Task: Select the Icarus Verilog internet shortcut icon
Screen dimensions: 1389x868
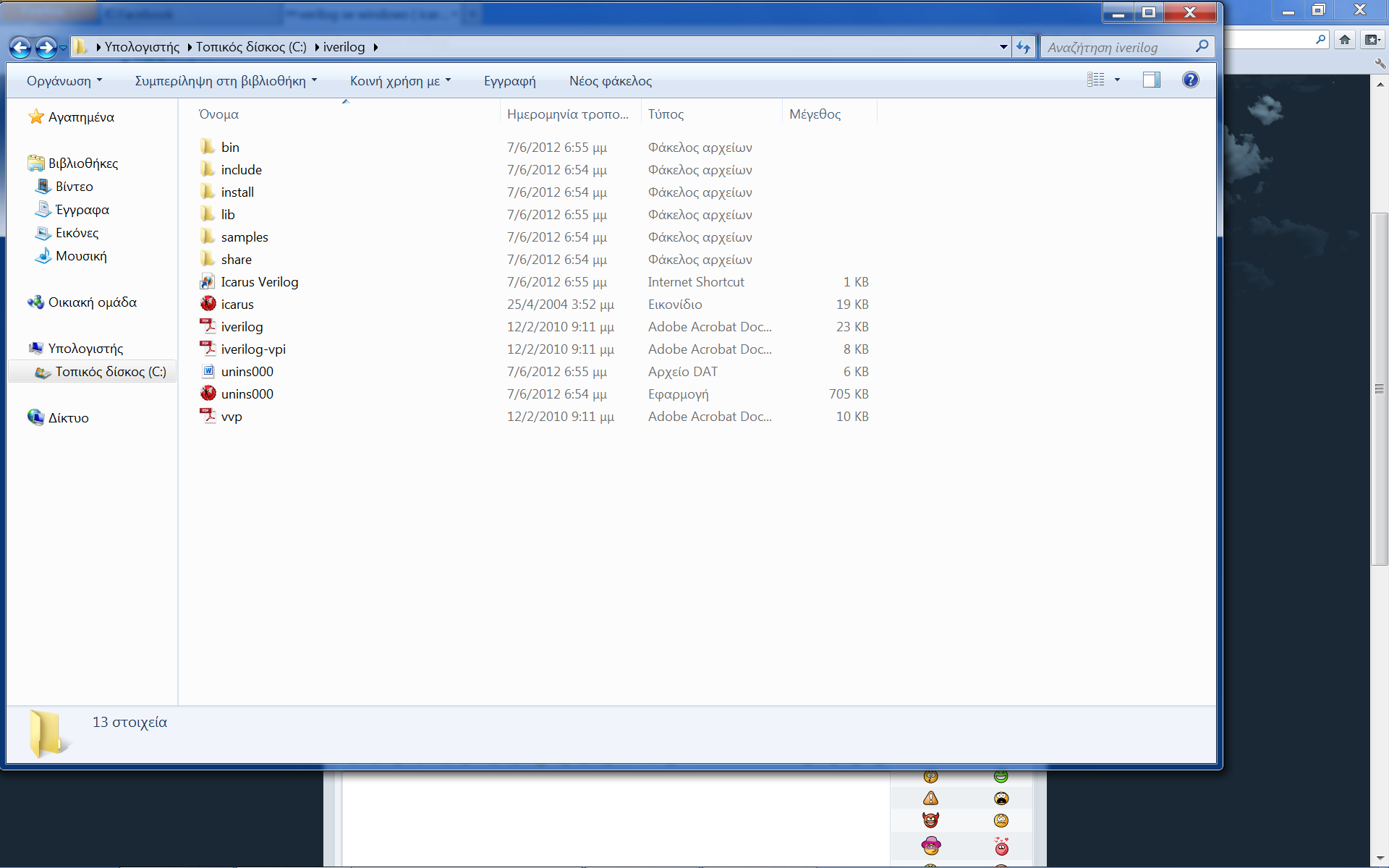Action: click(208, 281)
